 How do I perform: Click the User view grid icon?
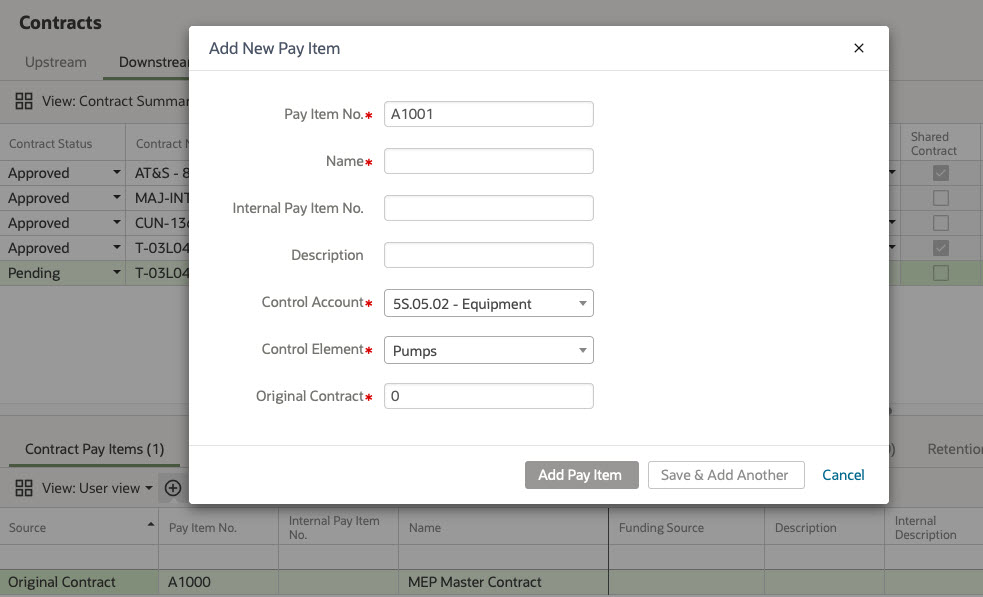point(24,488)
